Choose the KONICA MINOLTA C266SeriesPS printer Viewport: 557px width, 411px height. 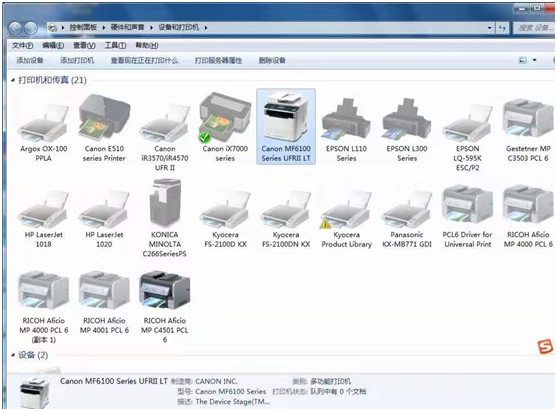pyautogui.click(x=164, y=218)
